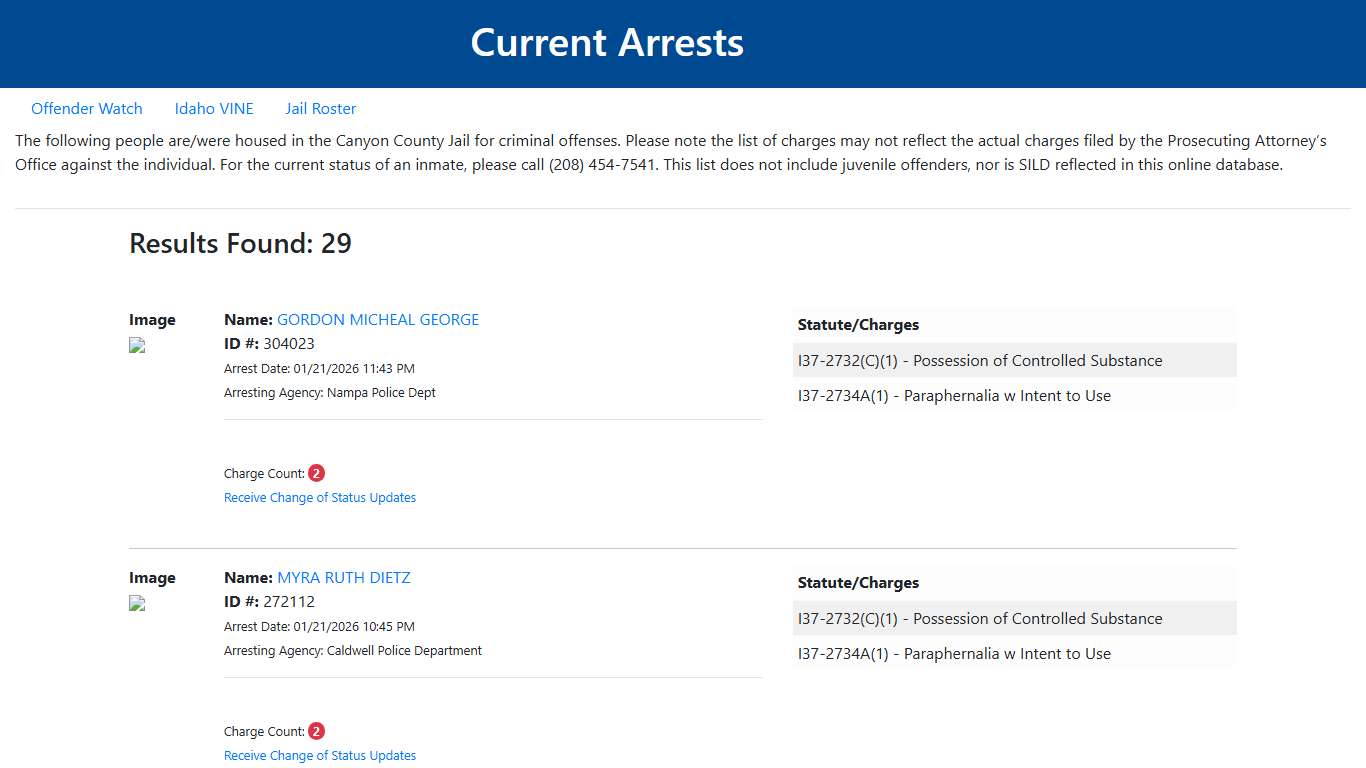The width and height of the screenshot is (1366, 768).
Task: Click the Statute/Charges header for MYRA's record
Action: (858, 582)
